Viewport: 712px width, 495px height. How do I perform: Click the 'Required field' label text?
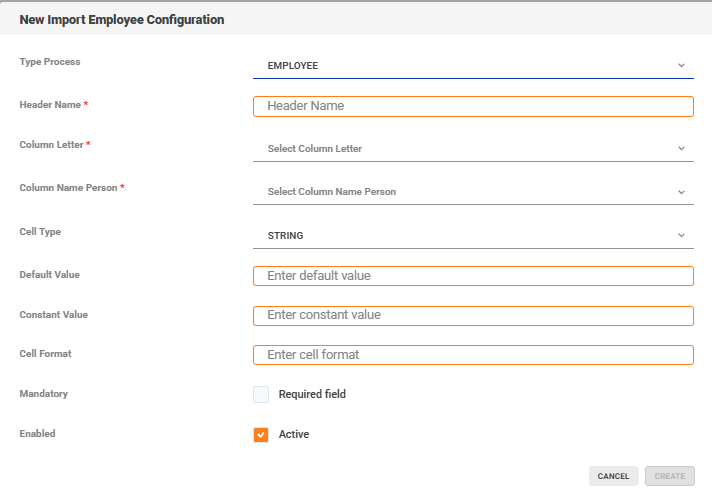(312, 394)
